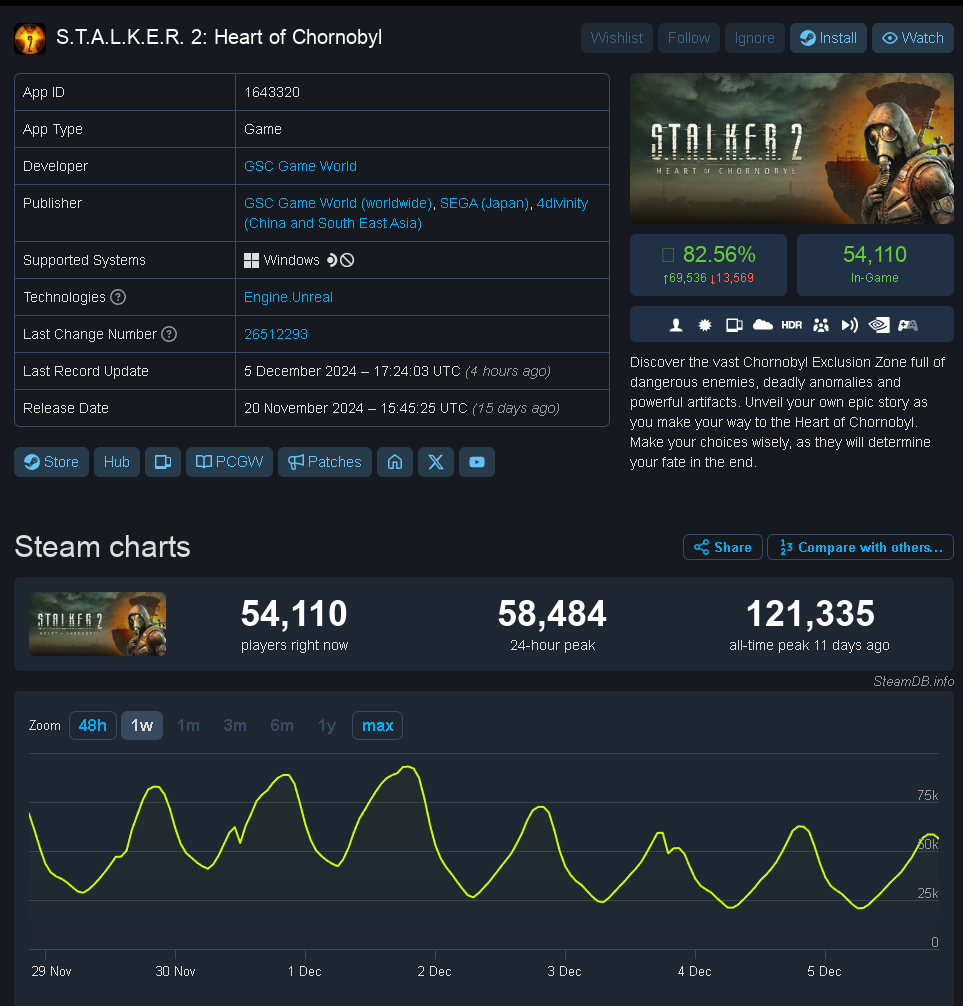Click the S.T.A.L.K.E.R. 2 header artwork
The image size is (963, 1006).
[791, 148]
